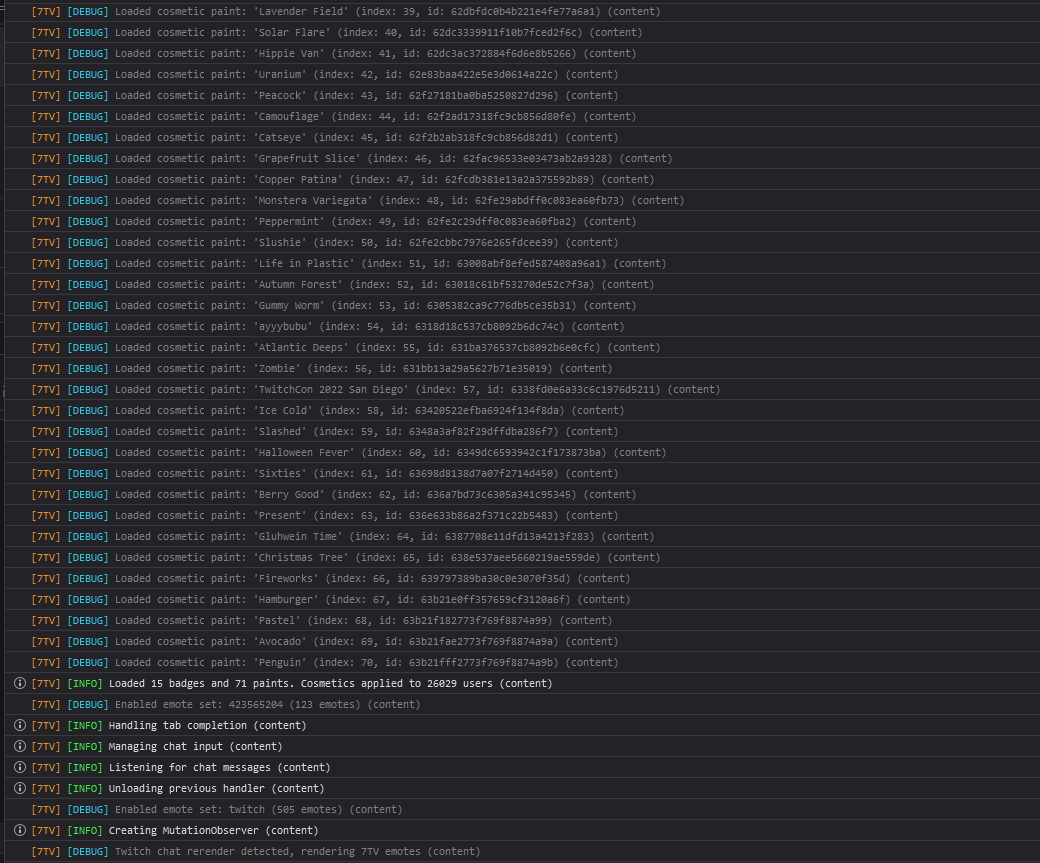Click the 'TwitchCon 2022 San Diego' entry
The height and width of the screenshot is (863, 1040).
[x=523, y=389]
